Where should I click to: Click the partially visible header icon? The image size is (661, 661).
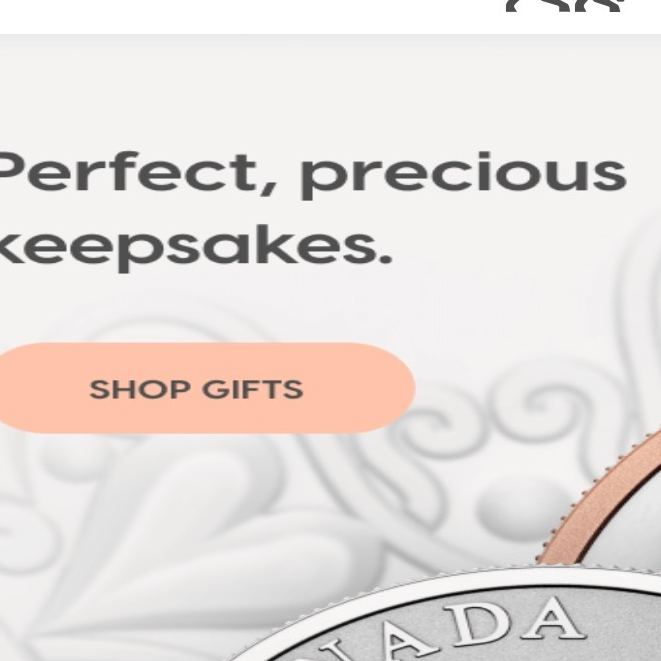click(565, 5)
